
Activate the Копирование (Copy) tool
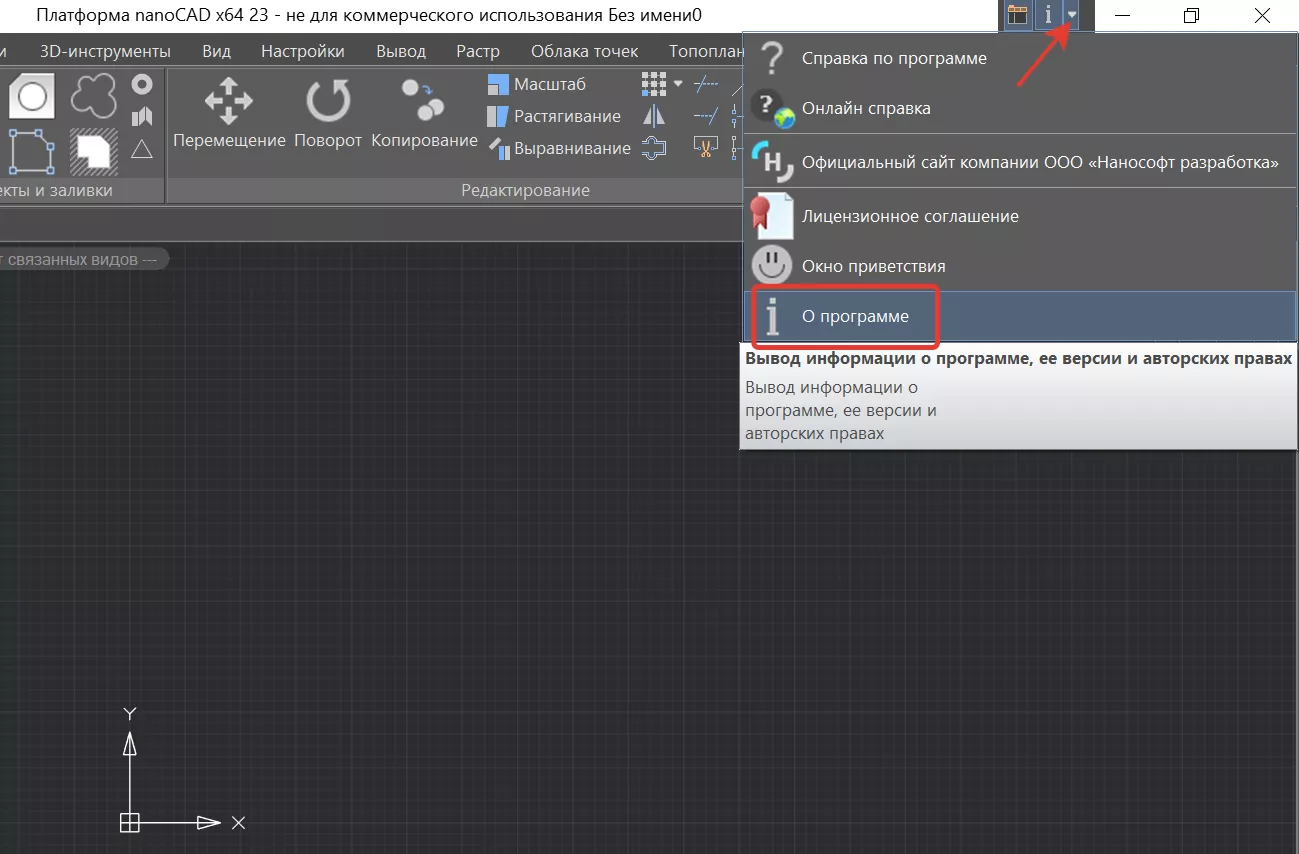click(x=424, y=113)
